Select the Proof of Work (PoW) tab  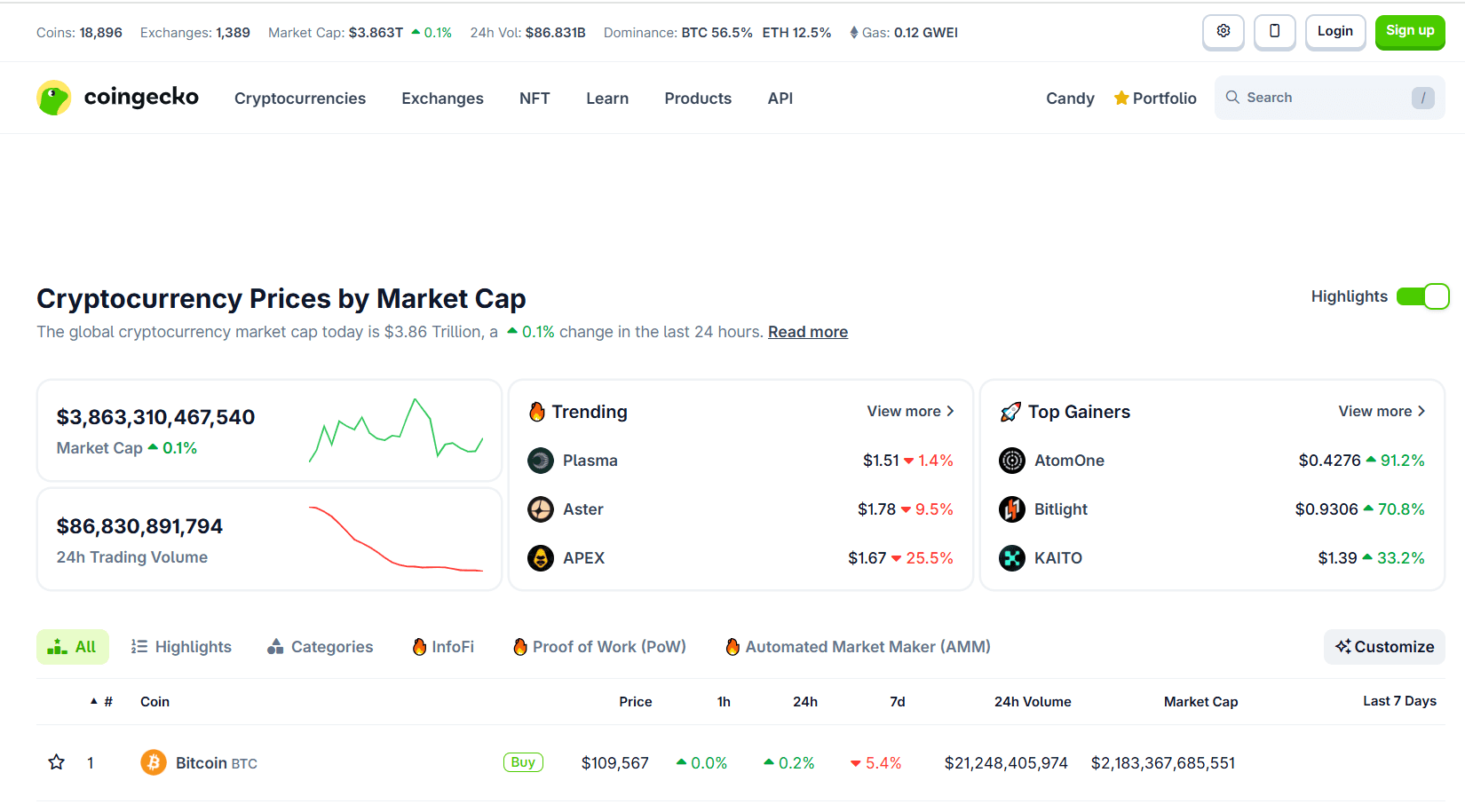(600, 647)
